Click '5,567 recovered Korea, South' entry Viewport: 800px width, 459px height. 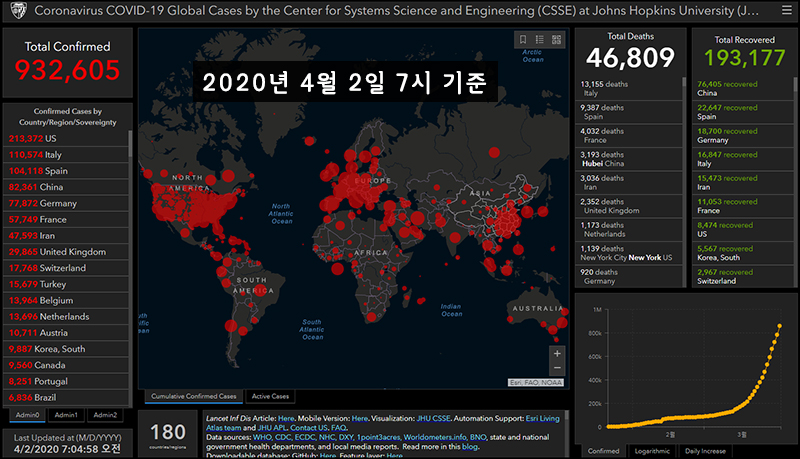pos(742,253)
